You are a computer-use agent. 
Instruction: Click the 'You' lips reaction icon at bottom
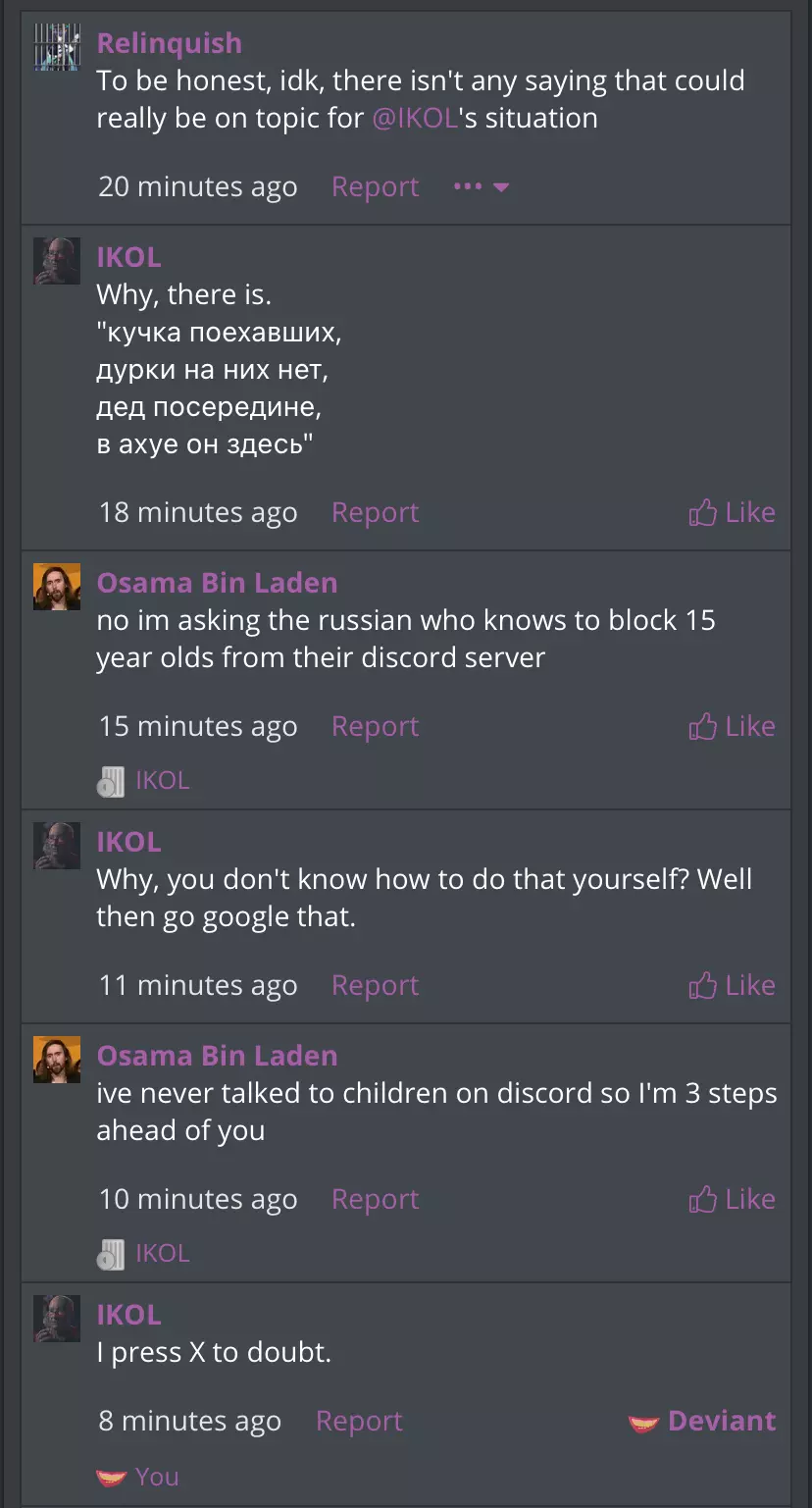(x=112, y=1477)
